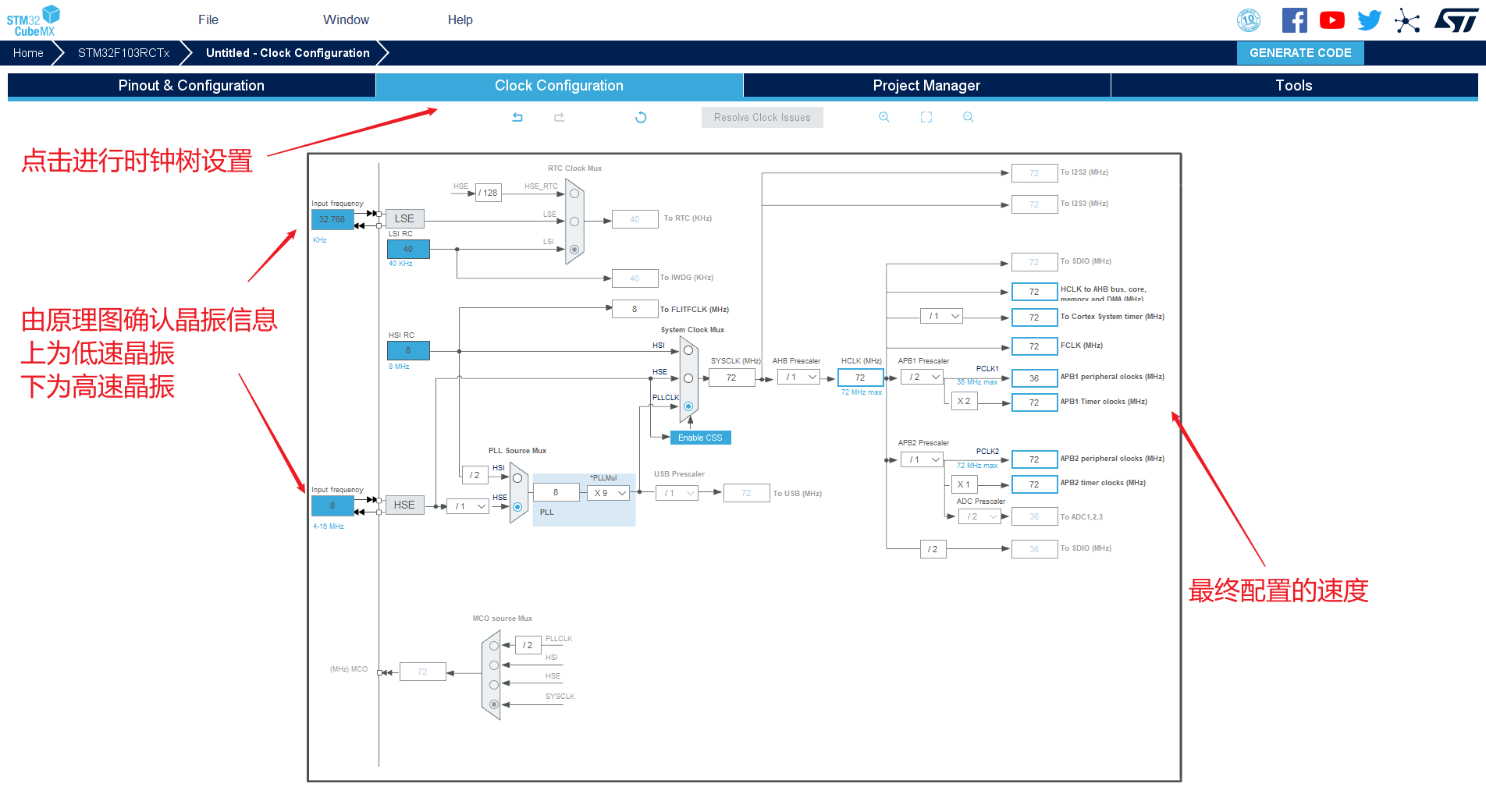This screenshot has height=812, width=1486.
Task: Open the ST 10-year anniversary badge icon
Action: tap(1249, 20)
